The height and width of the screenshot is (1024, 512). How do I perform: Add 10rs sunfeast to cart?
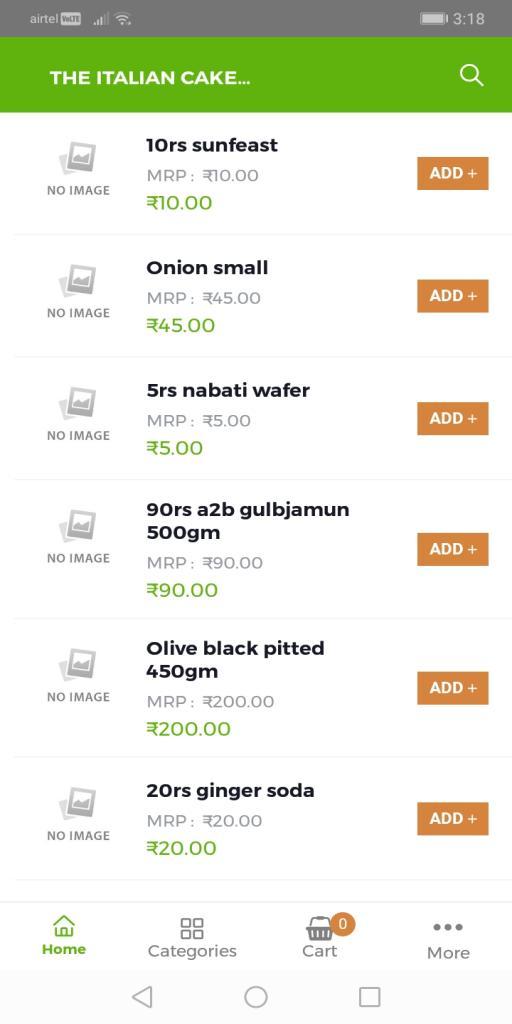coord(453,173)
